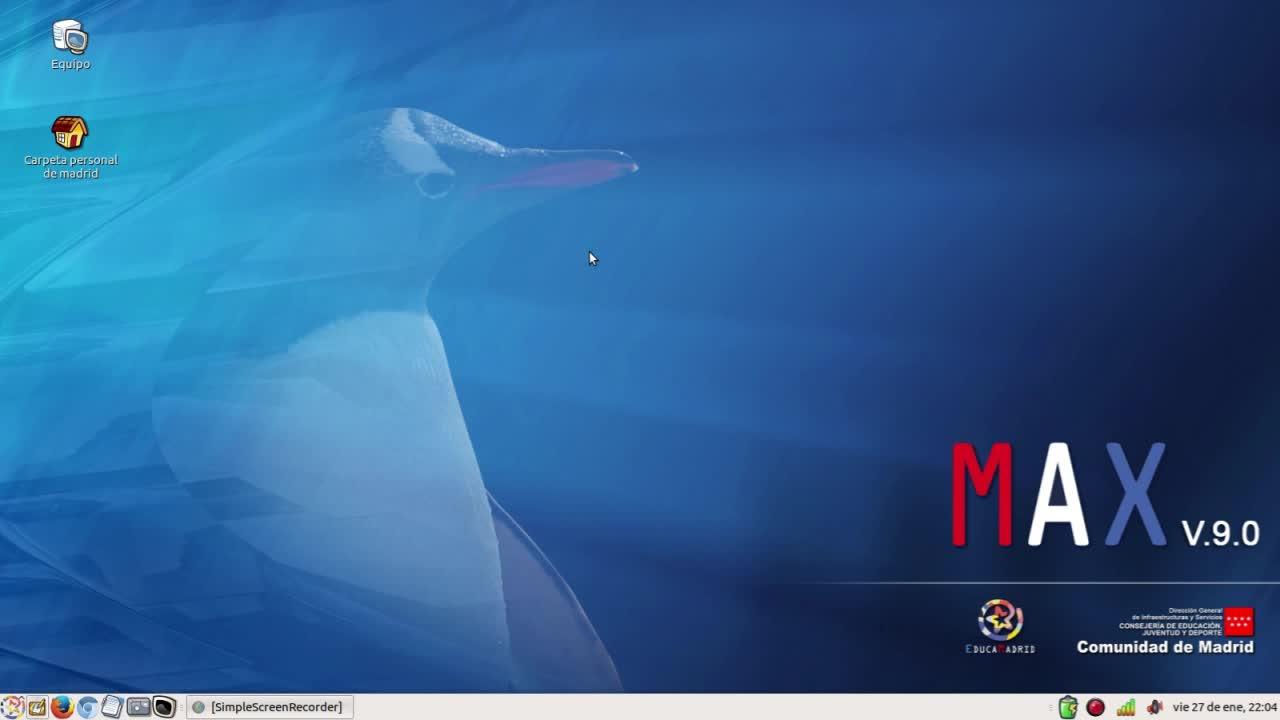Viewport: 1280px width, 720px height.
Task: Launch Chromium from the taskbar
Action: pyautogui.click(x=87, y=707)
